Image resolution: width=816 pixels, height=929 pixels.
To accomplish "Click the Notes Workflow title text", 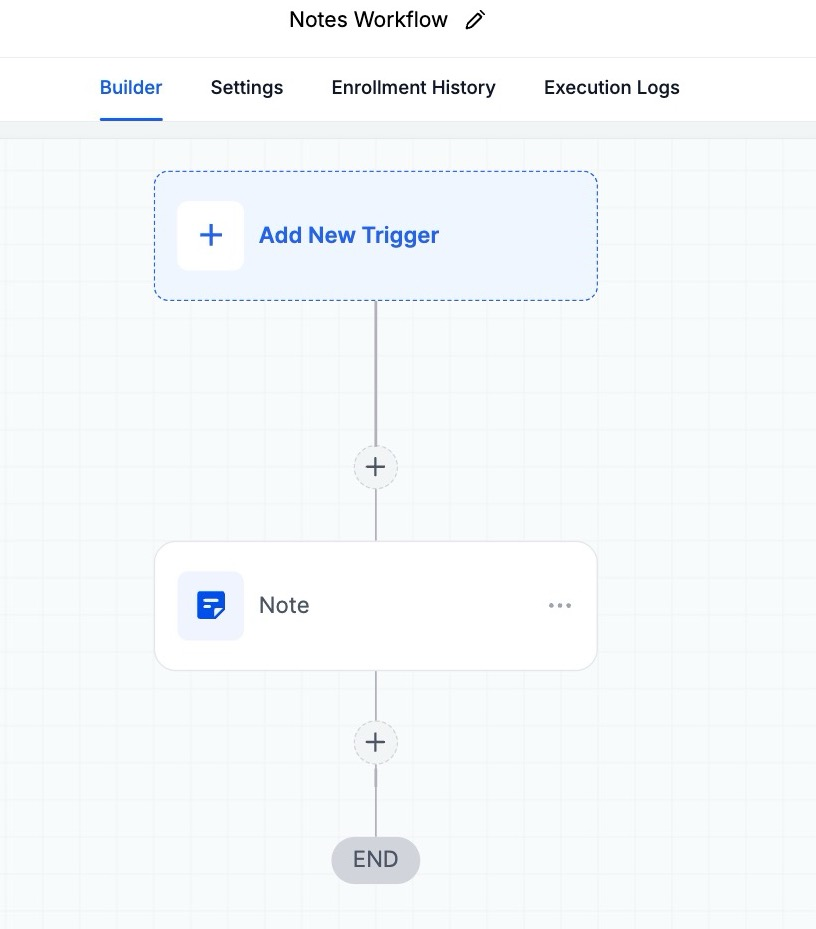I will [x=368, y=20].
